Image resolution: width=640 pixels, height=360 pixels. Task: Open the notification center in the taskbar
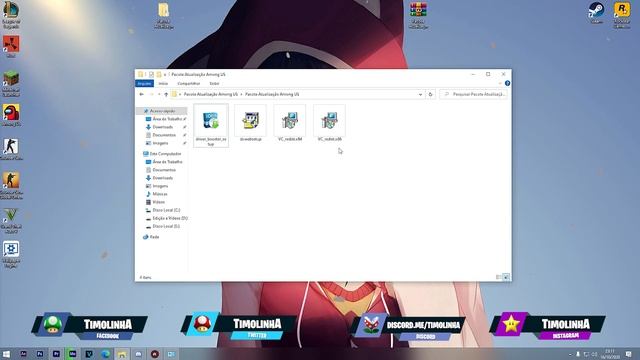click(x=629, y=354)
